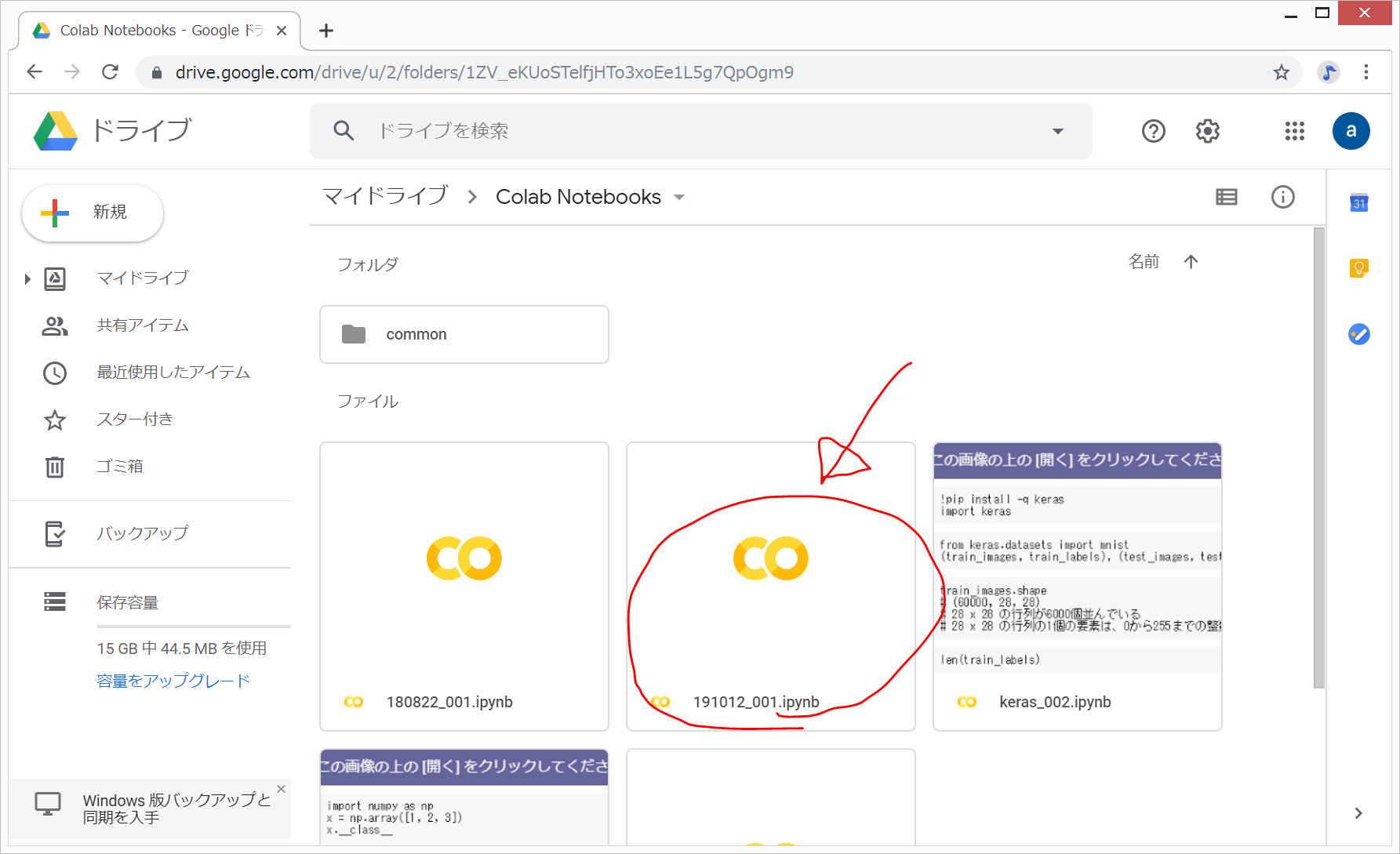The height and width of the screenshot is (854, 1400).
Task: Open Colab Notebooks folder dropdown menu
Action: click(x=679, y=198)
